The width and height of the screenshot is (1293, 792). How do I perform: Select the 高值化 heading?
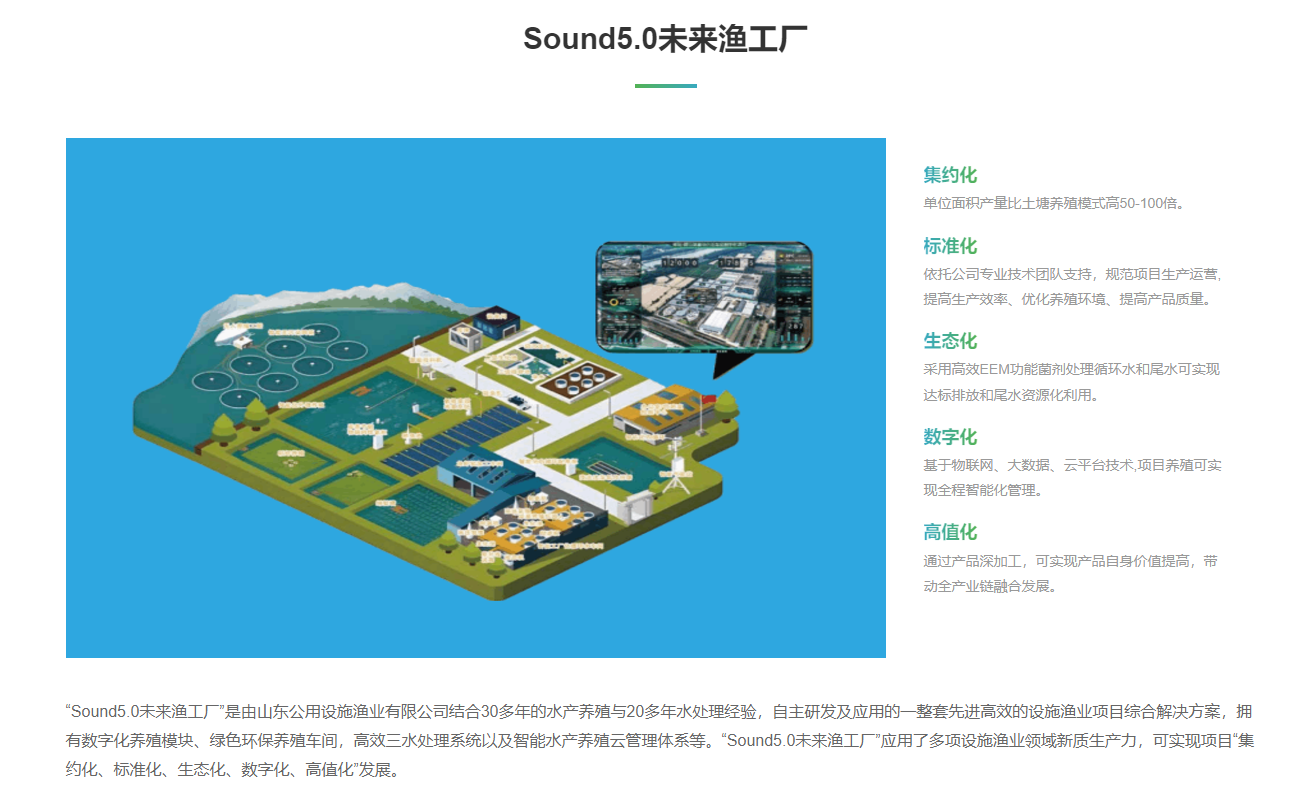[x=949, y=532]
